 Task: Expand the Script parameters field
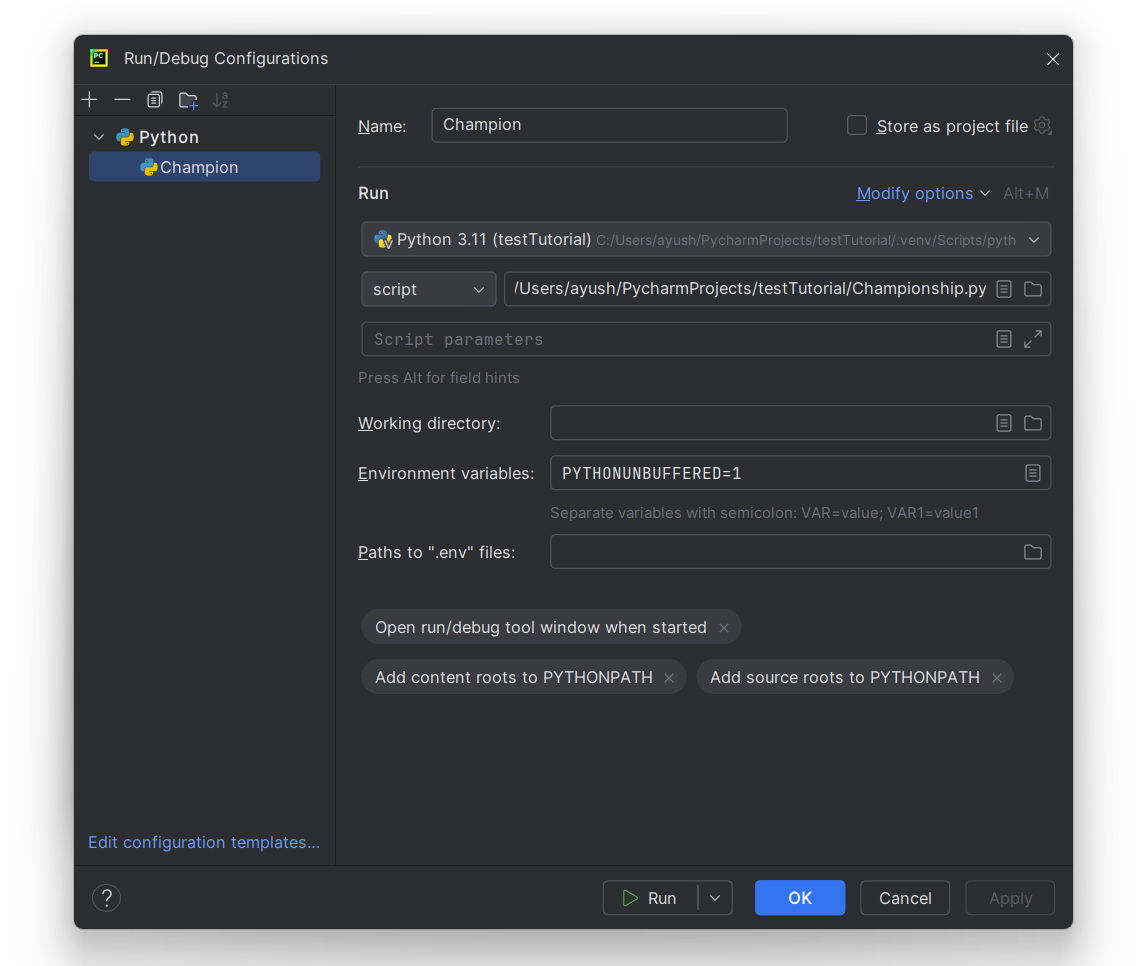click(1033, 339)
